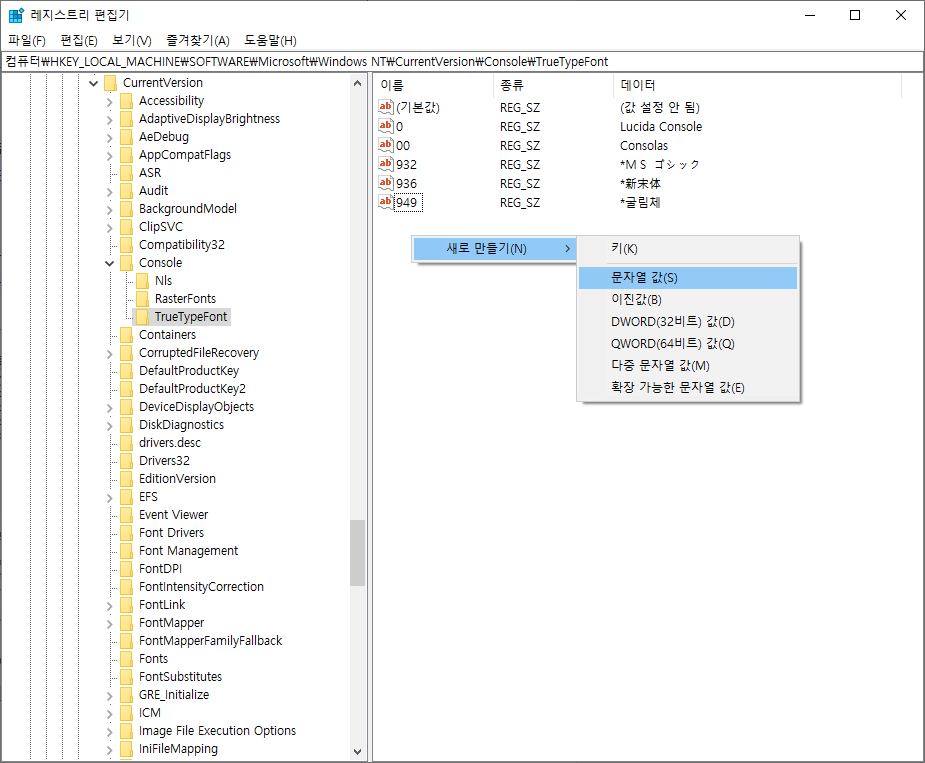
Task: Click the string value icon for 936
Action: pos(386,183)
